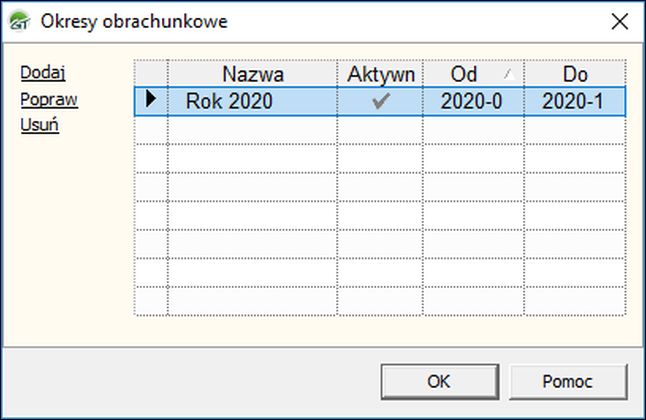The width and height of the screenshot is (646, 420).
Task: Toggle the Aktywny checkmark for Rok 2020
Action: tap(381, 101)
